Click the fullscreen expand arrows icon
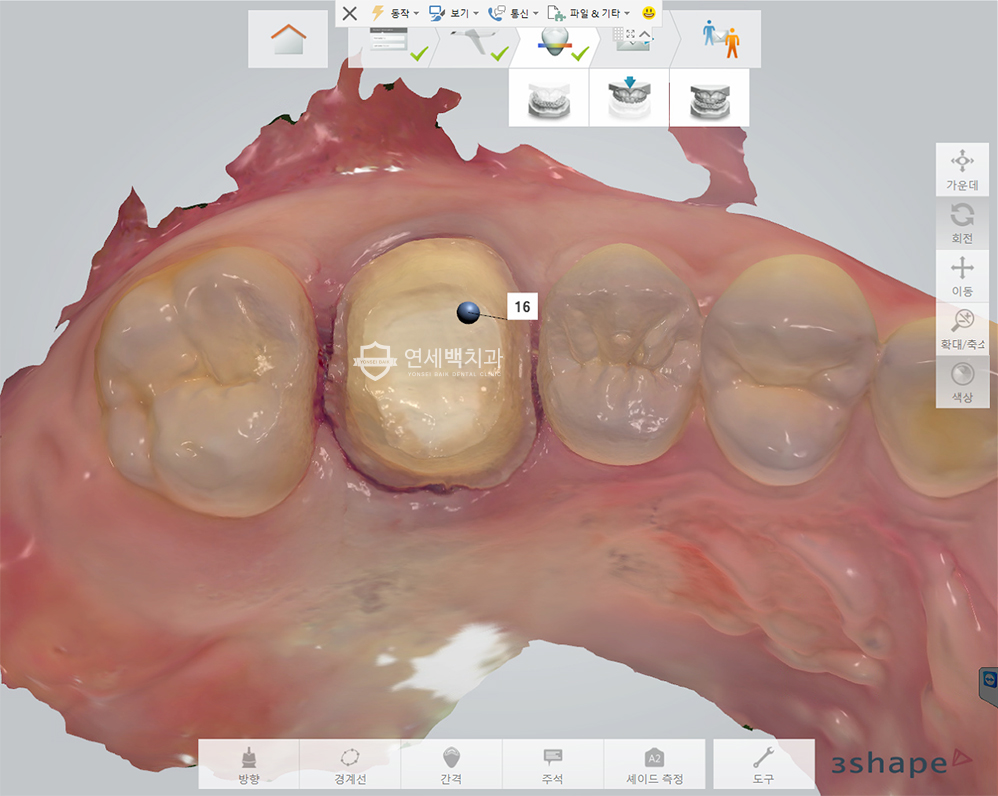Image resolution: width=998 pixels, height=796 pixels. tap(631, 34)
